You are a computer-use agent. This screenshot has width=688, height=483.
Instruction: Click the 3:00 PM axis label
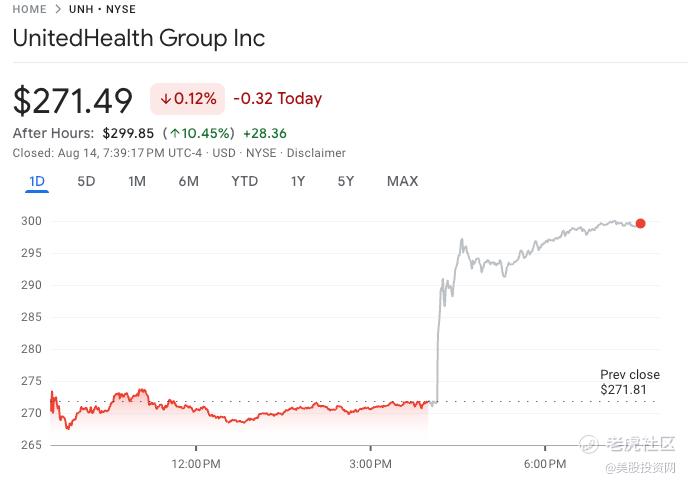tap(370, 464)
